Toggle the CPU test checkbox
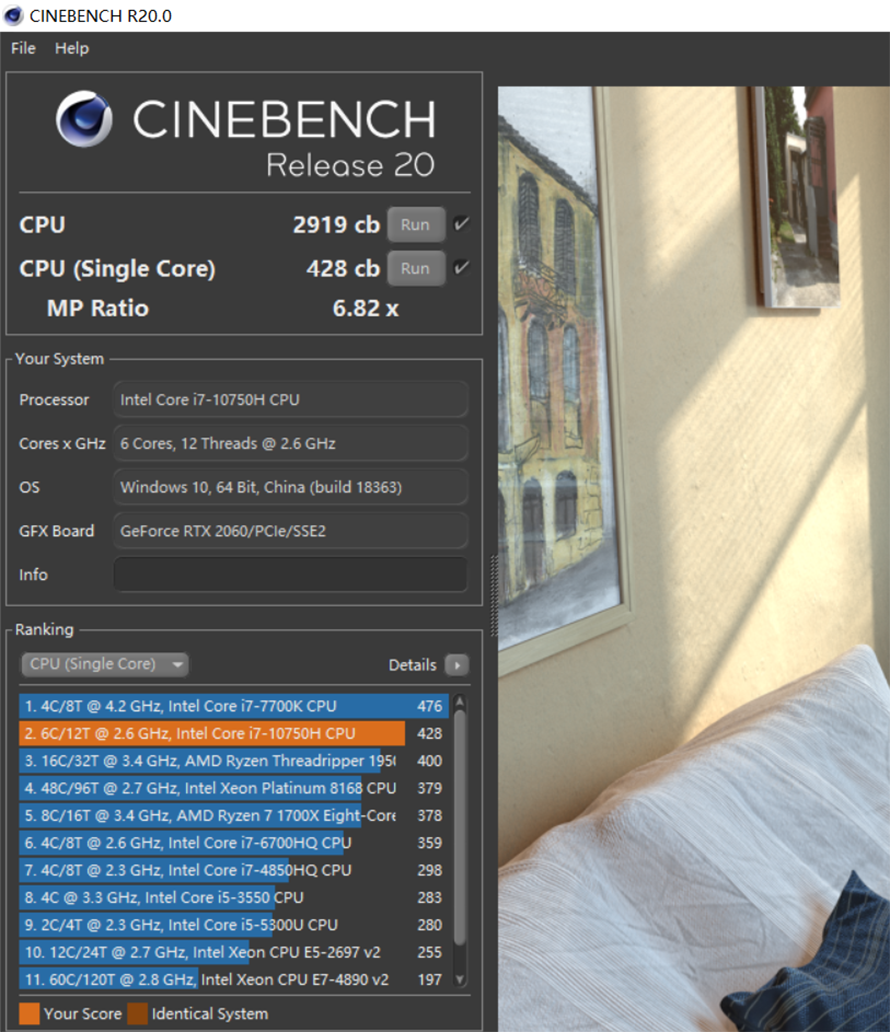 (461, 224)
